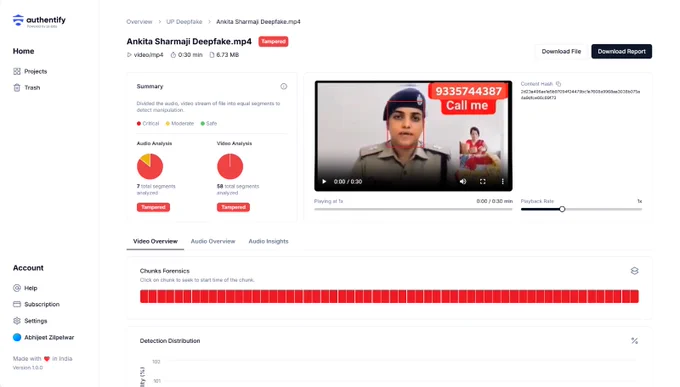Viewport: 680px width, 387px height.
Task: Switch to the Video Overview tab
Action: tap(155, 241)
